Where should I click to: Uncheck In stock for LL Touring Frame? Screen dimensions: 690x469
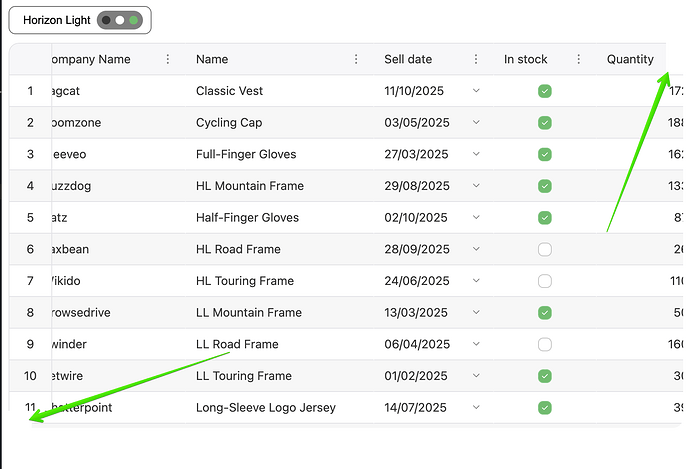tap(545, 376)
